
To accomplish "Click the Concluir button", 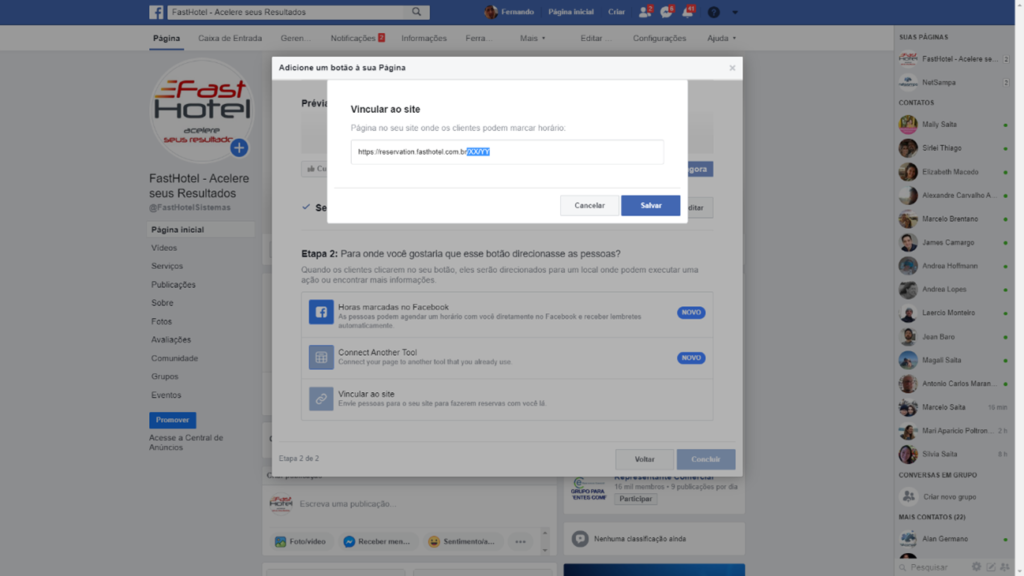I will click(x=705, y=459).
